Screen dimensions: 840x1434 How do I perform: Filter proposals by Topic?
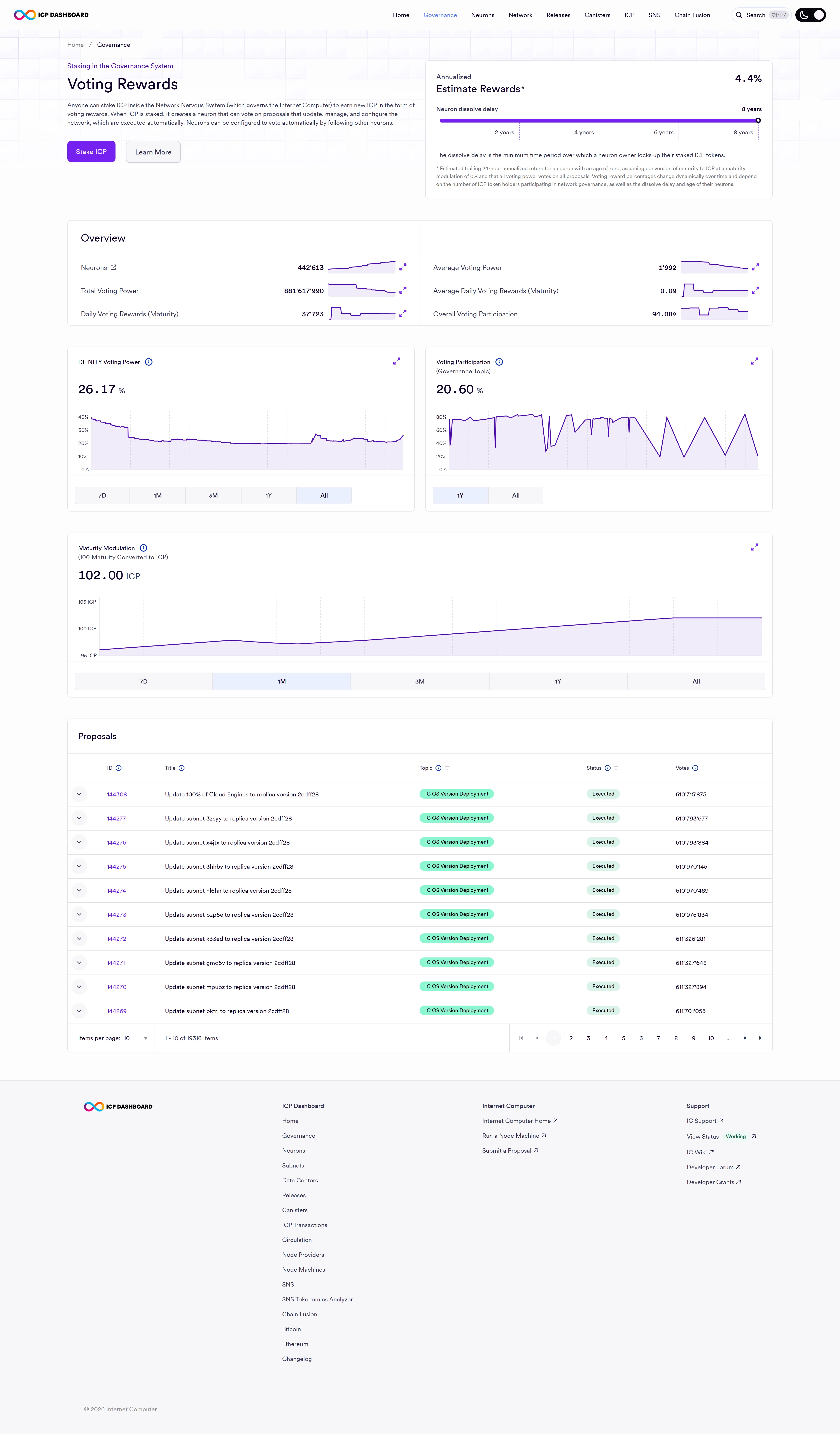pyautogui.click(x=447, y=768)
